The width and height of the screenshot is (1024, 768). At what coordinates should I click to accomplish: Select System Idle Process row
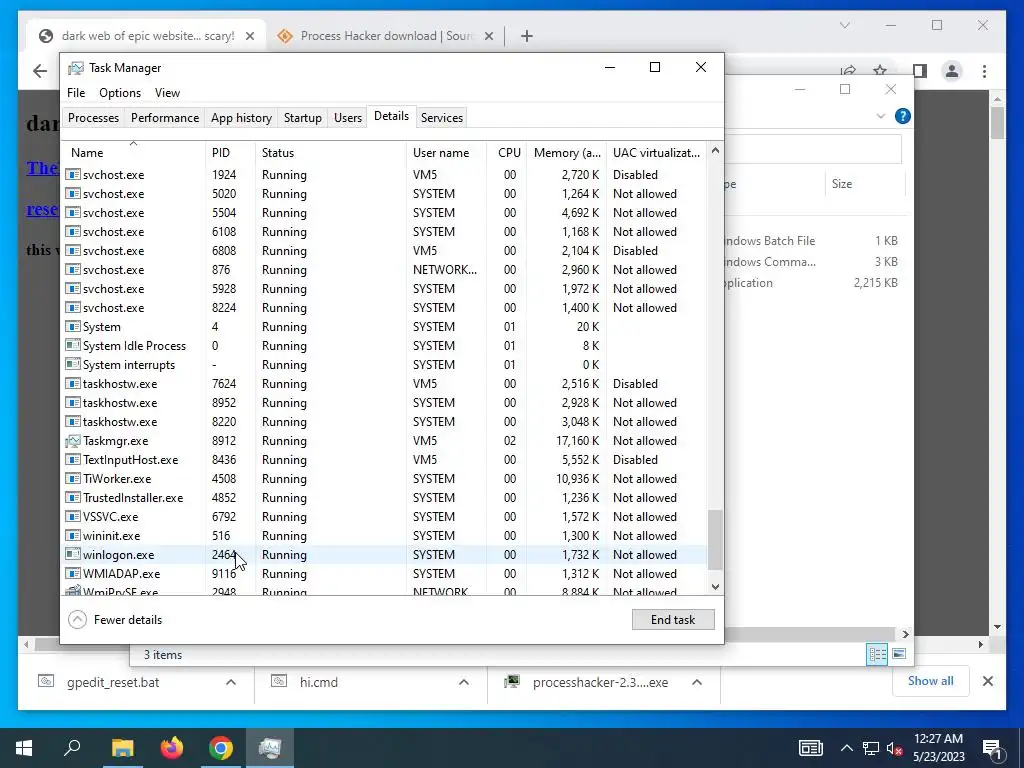384,345
